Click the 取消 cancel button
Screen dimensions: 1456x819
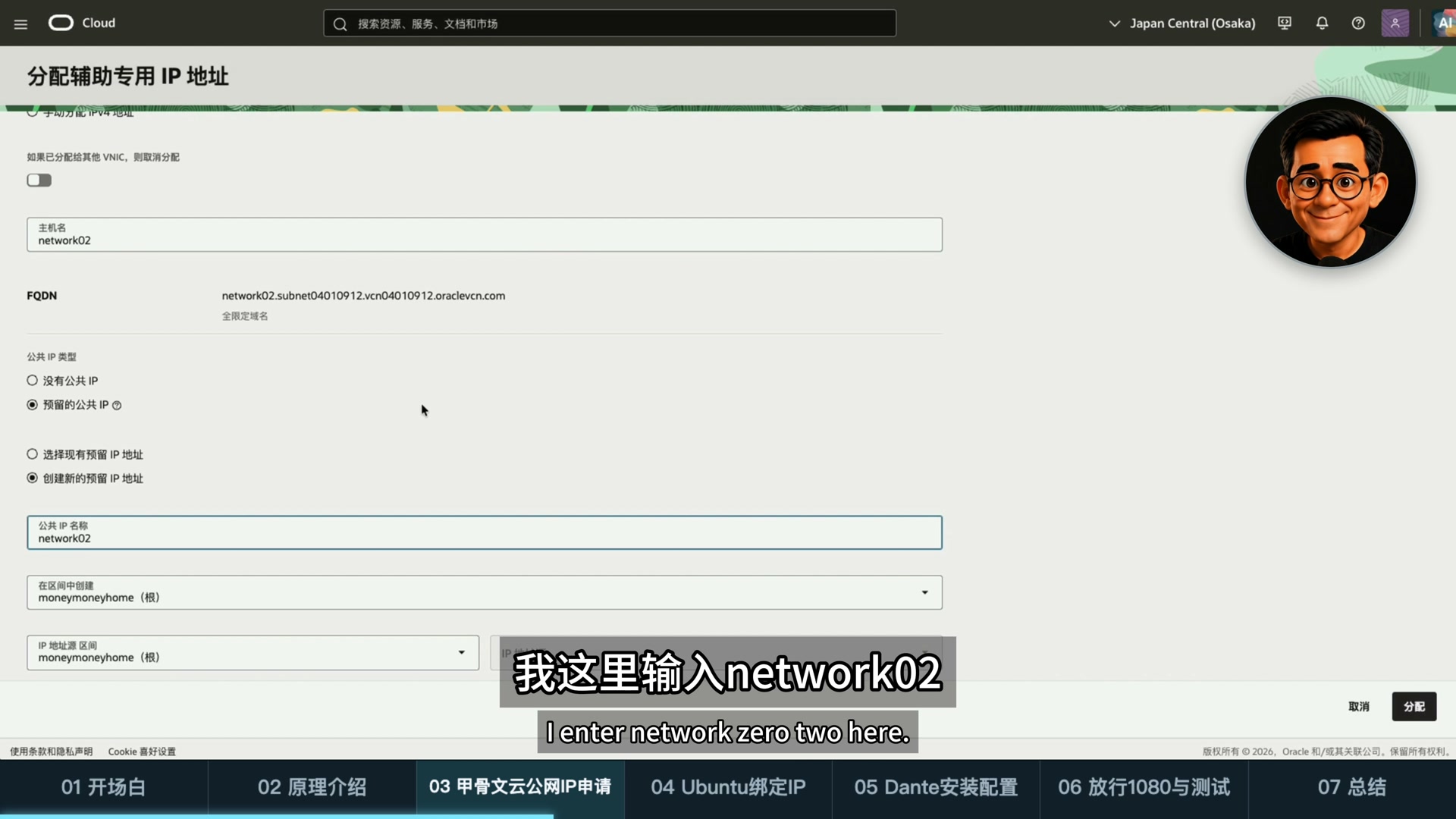pyautogui.click(x=1359, y=707)
